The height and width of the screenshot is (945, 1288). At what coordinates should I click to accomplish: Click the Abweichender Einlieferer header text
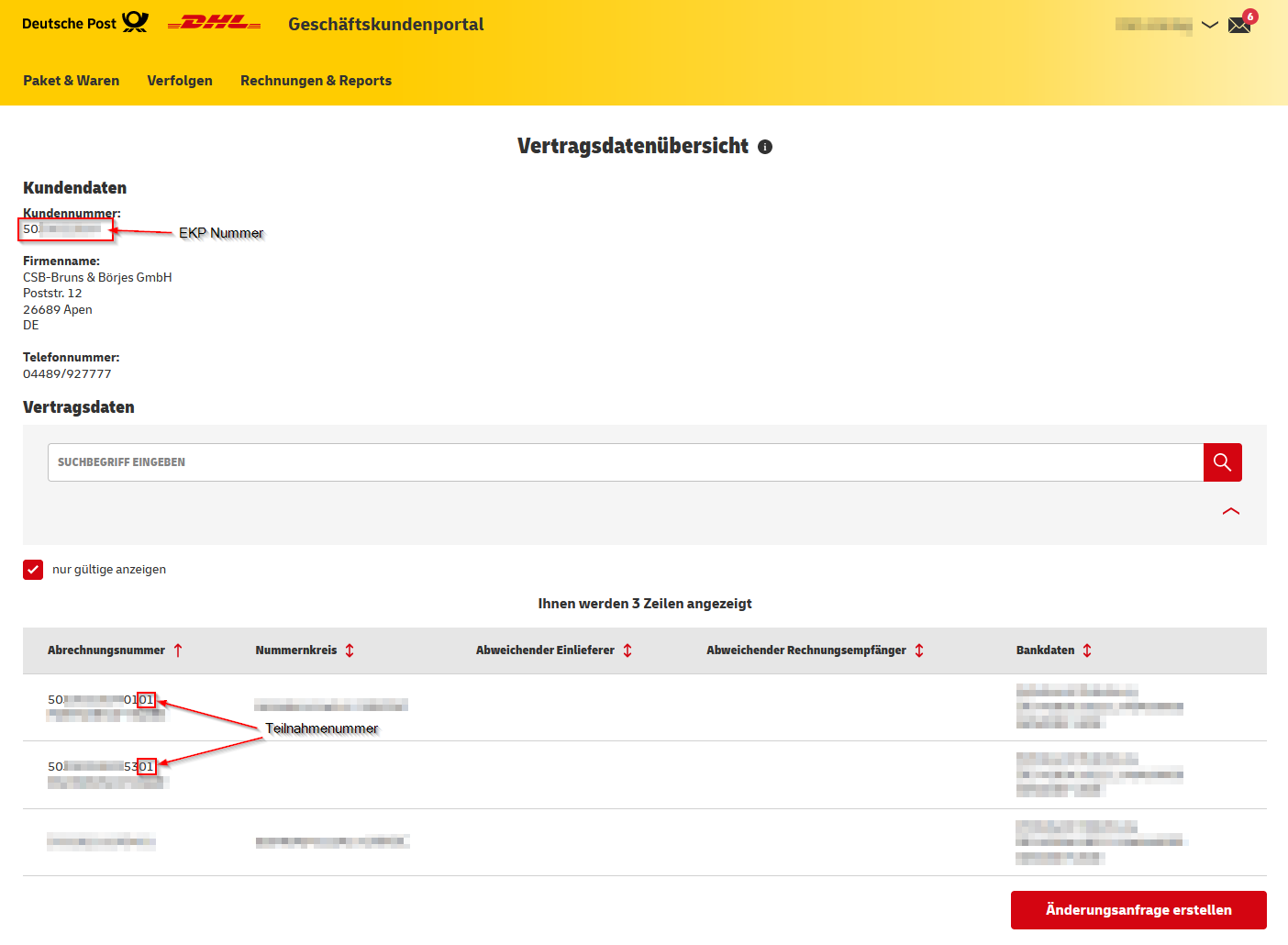tap(545, 650)
